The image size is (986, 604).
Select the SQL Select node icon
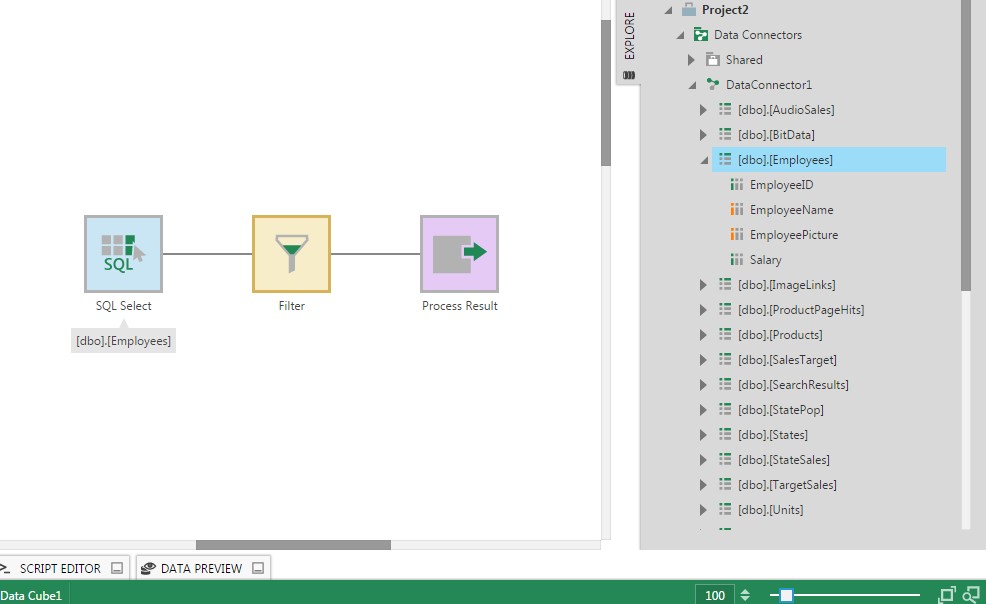point(122,253)
